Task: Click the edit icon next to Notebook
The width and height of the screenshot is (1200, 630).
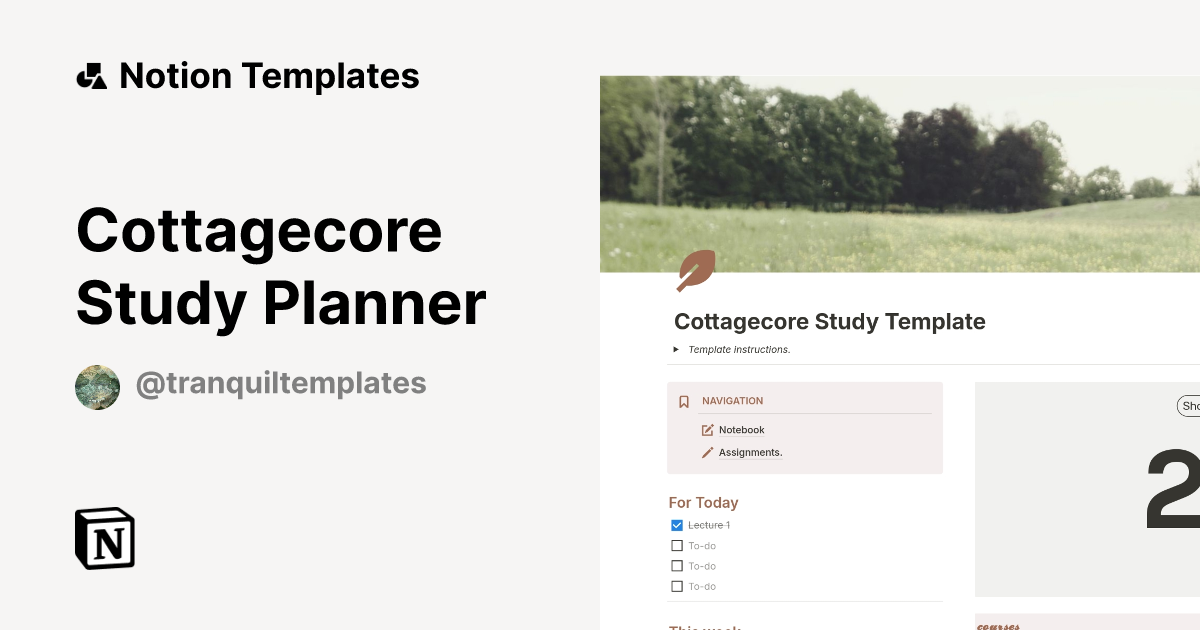Action: pyautogui.click(x=708, y=430)
